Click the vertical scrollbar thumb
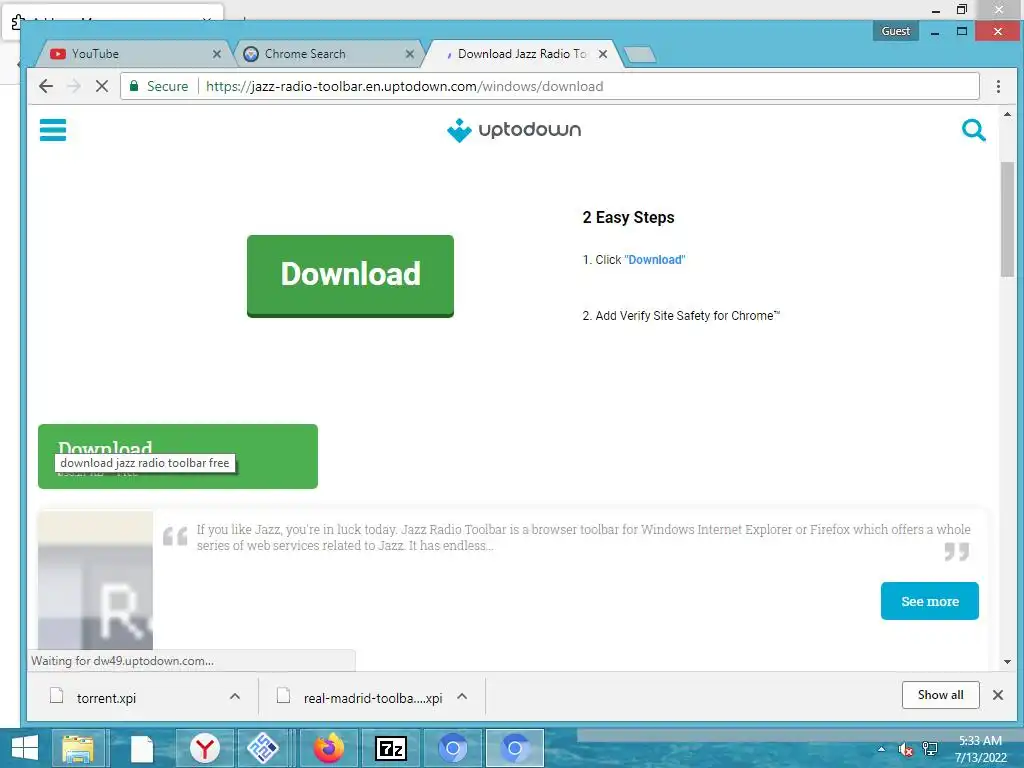The width and height of the screenshot is (1024, 768). click(1007, 219)
